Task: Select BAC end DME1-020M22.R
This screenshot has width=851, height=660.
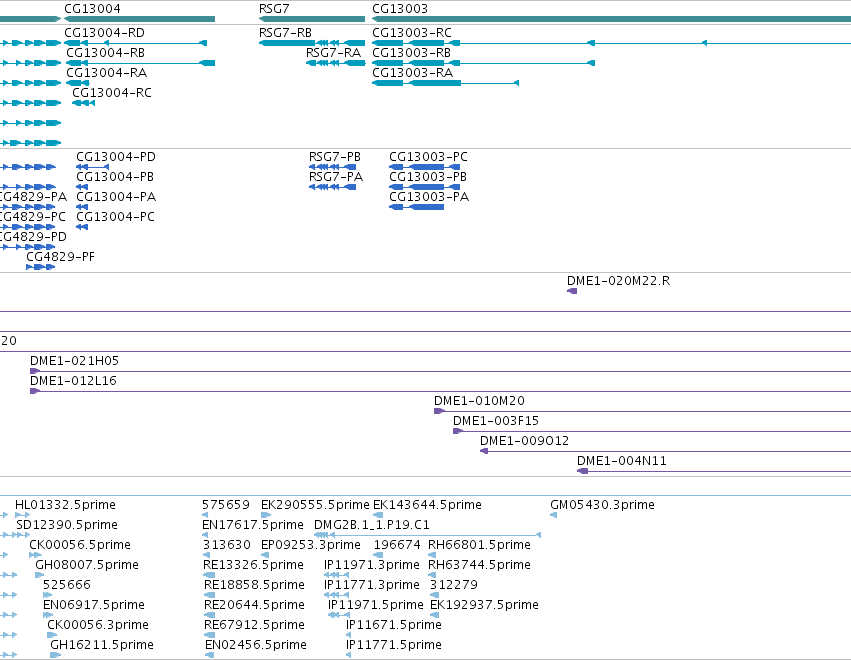Action: click(x=572, y=291)
